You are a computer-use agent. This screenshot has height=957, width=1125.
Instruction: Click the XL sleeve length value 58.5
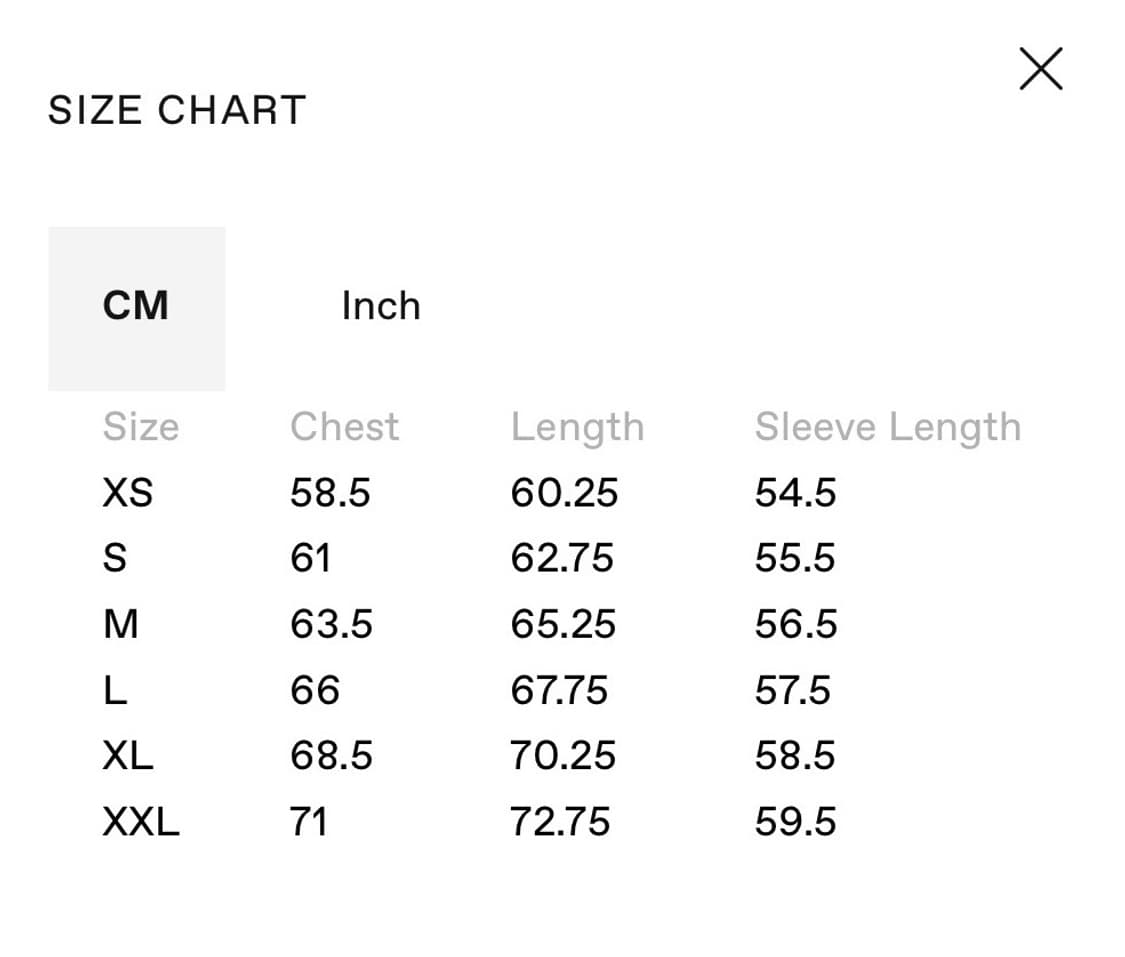(795, 755)
